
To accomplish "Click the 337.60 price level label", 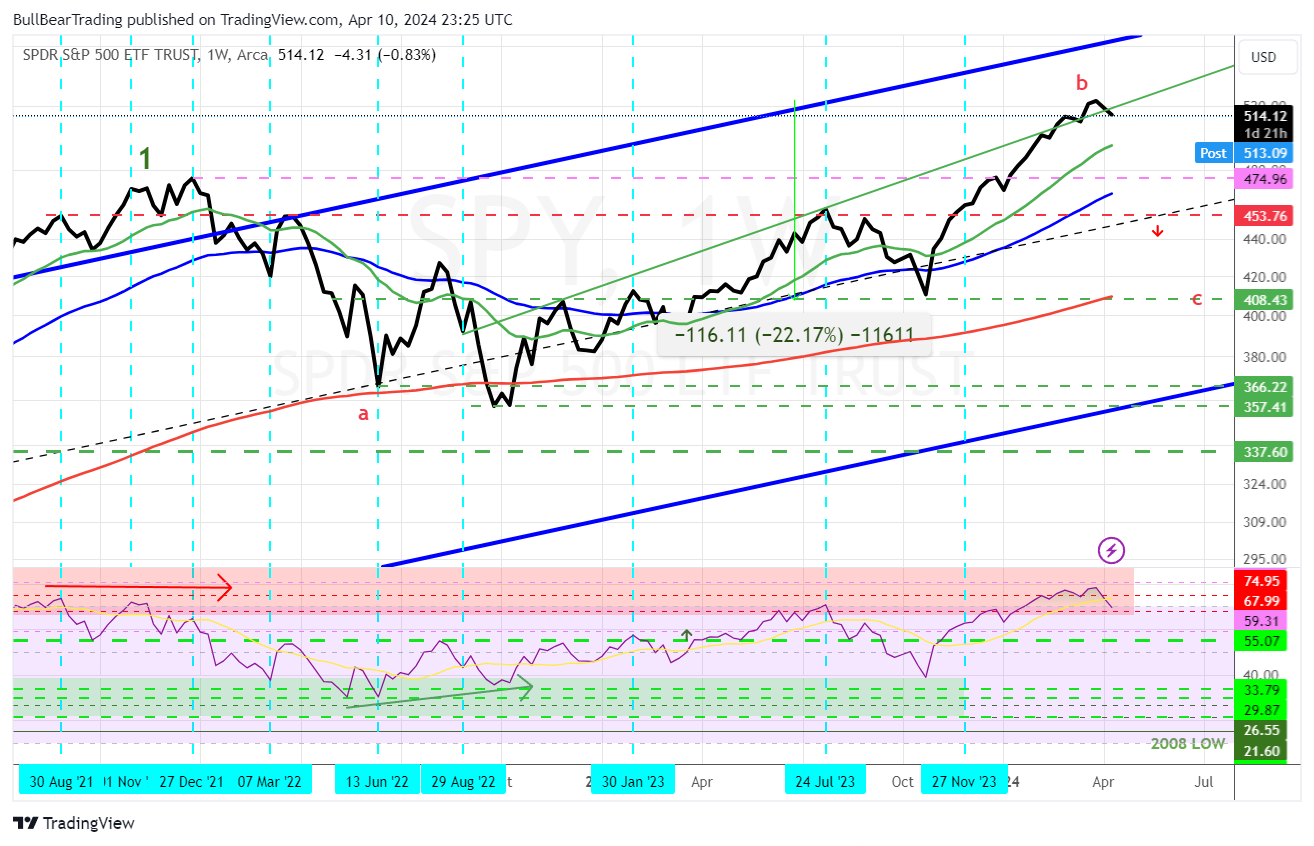I will pyautogui.click(x=1265, y=452).
